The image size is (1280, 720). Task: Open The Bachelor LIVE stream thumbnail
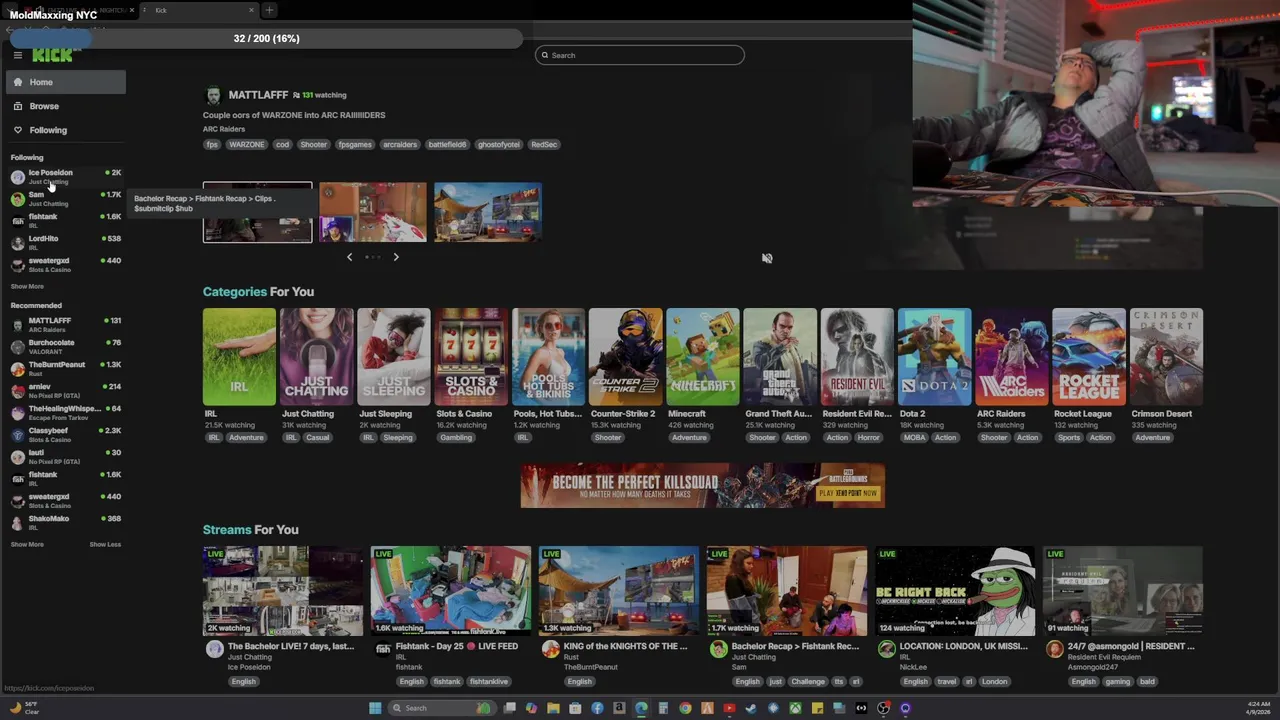pyautogui.click(x=283, y=591)
